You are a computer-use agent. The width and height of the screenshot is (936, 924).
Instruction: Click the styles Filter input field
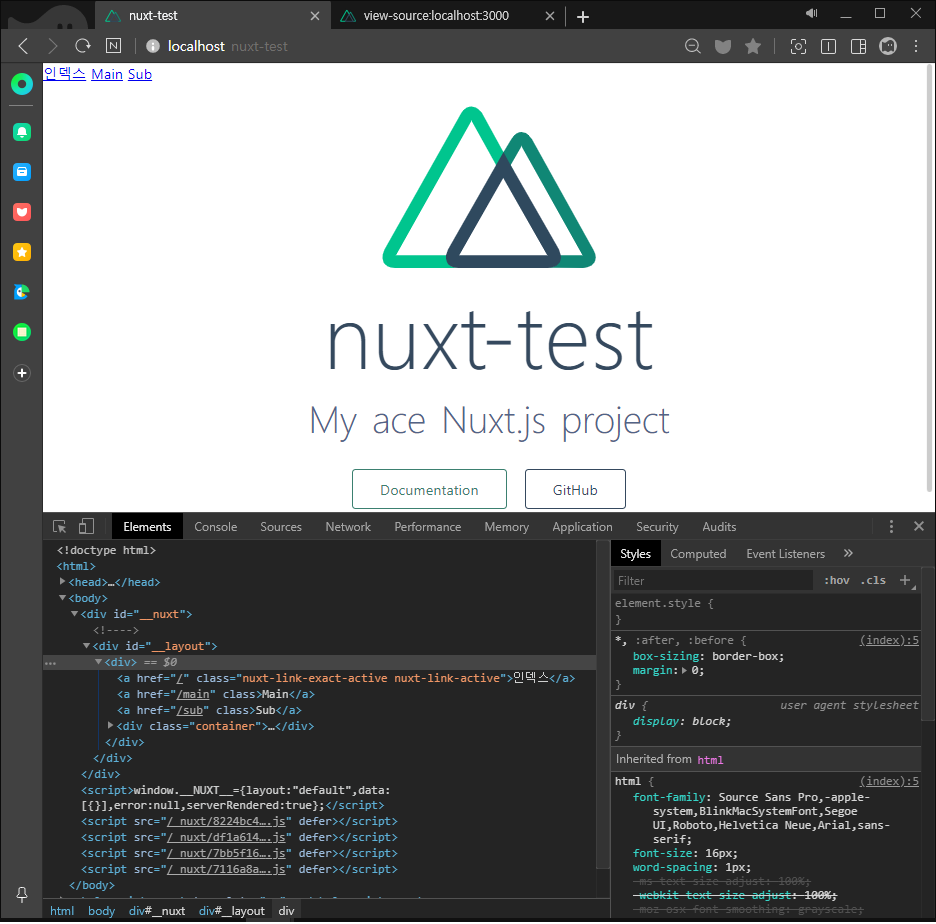[713, 580]
